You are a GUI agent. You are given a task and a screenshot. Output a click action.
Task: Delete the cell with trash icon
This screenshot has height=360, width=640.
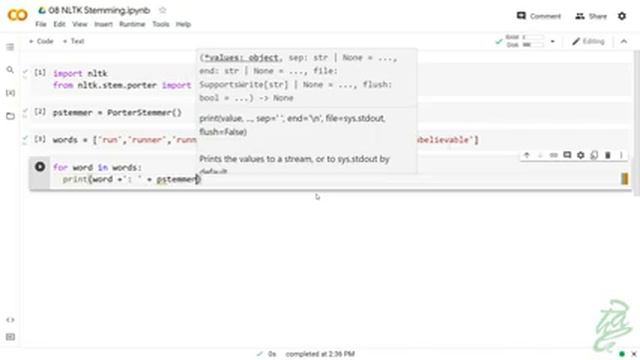pos(607,155)
